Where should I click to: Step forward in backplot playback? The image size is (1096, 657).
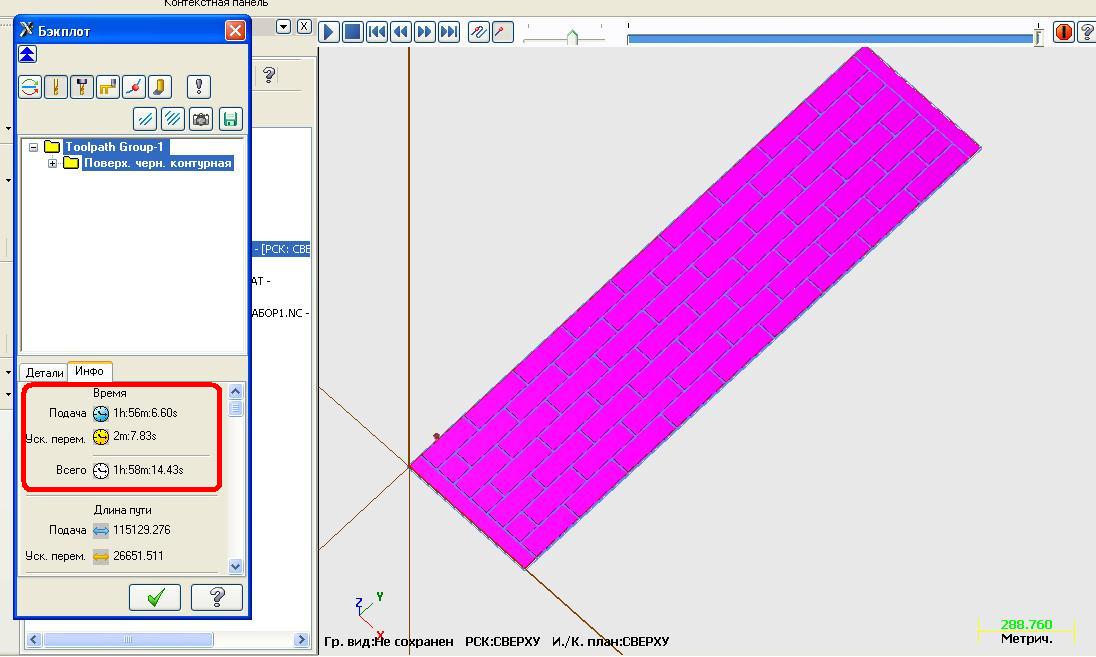(x=424, y=31)
